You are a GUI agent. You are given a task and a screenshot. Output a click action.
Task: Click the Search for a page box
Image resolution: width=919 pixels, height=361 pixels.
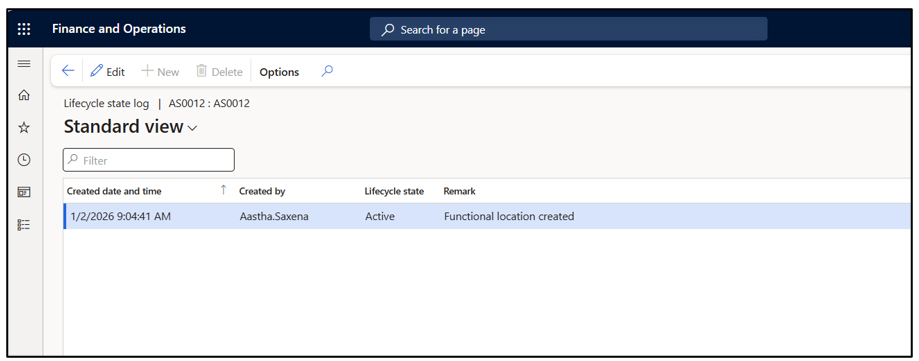coord(568,29)
